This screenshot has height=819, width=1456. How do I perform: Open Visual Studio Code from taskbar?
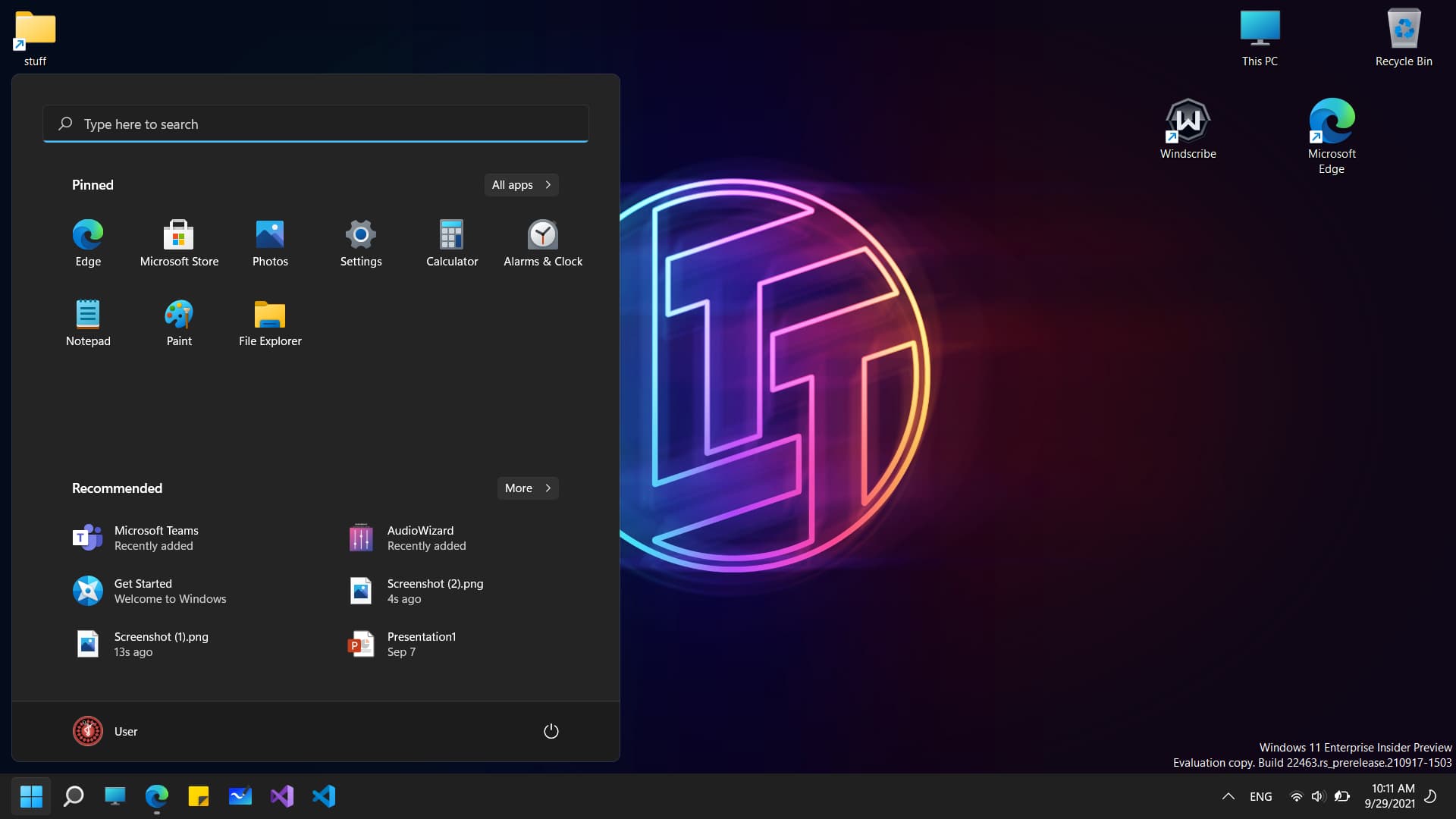point(324,796)
